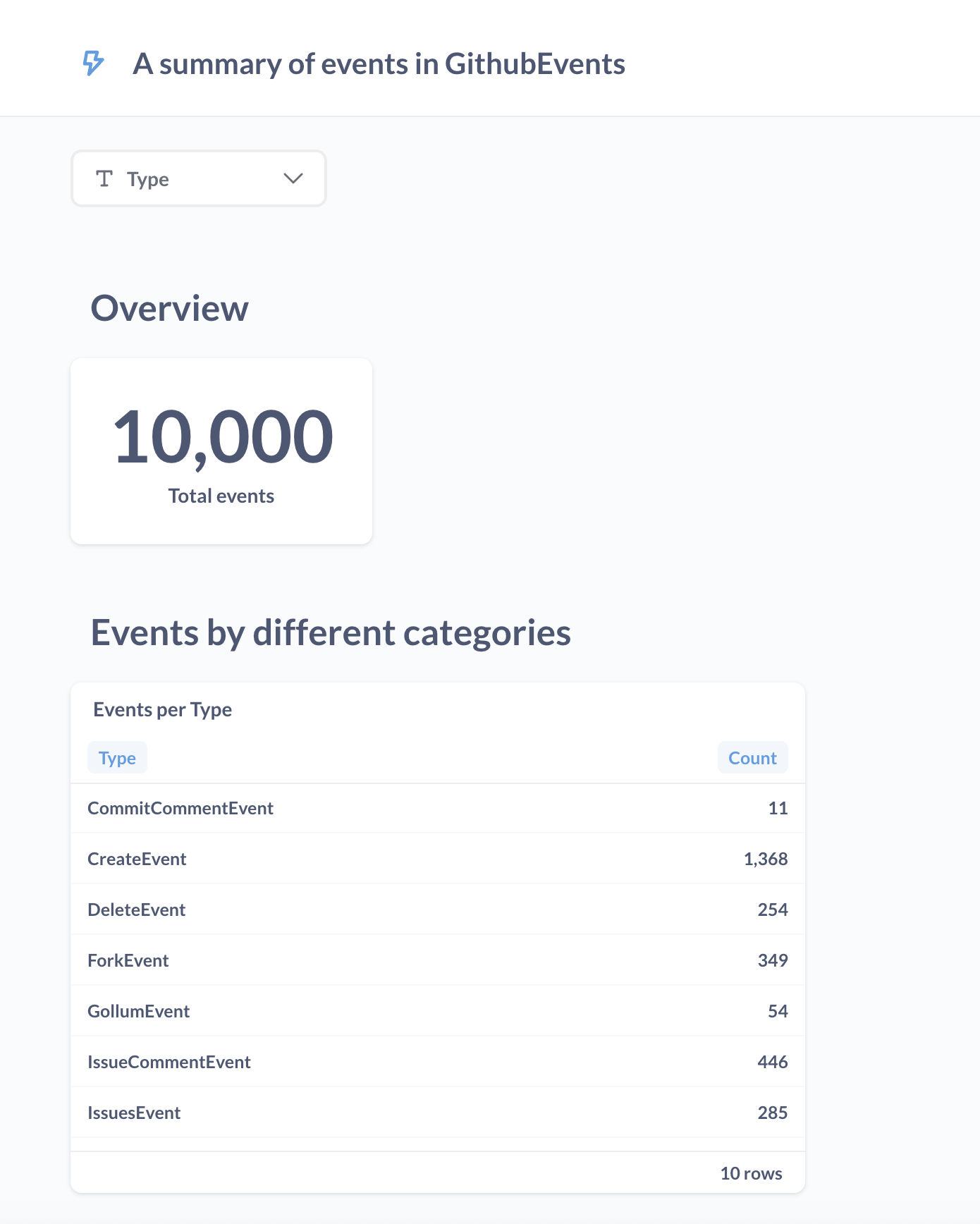Click the CommitCommentEvent row cell
Screen dimensions: 980x1224
tap(180, 809)
